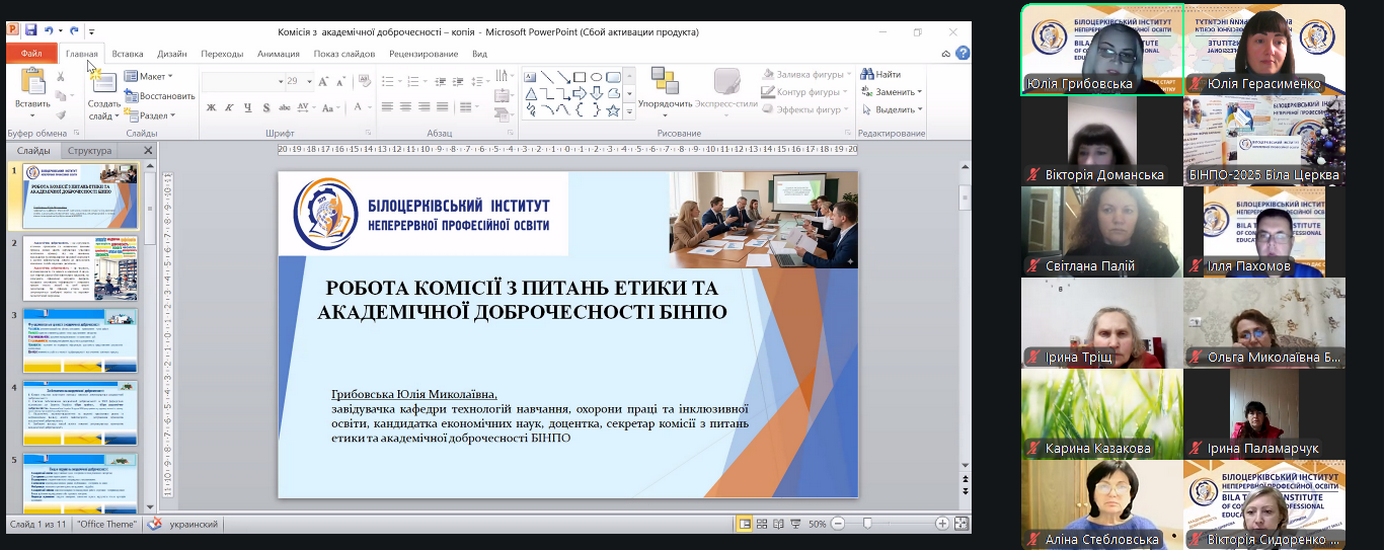Toggle underline formatting (Ч)
Viewport: 1384px width, 550px height.
tap(248, 108)
